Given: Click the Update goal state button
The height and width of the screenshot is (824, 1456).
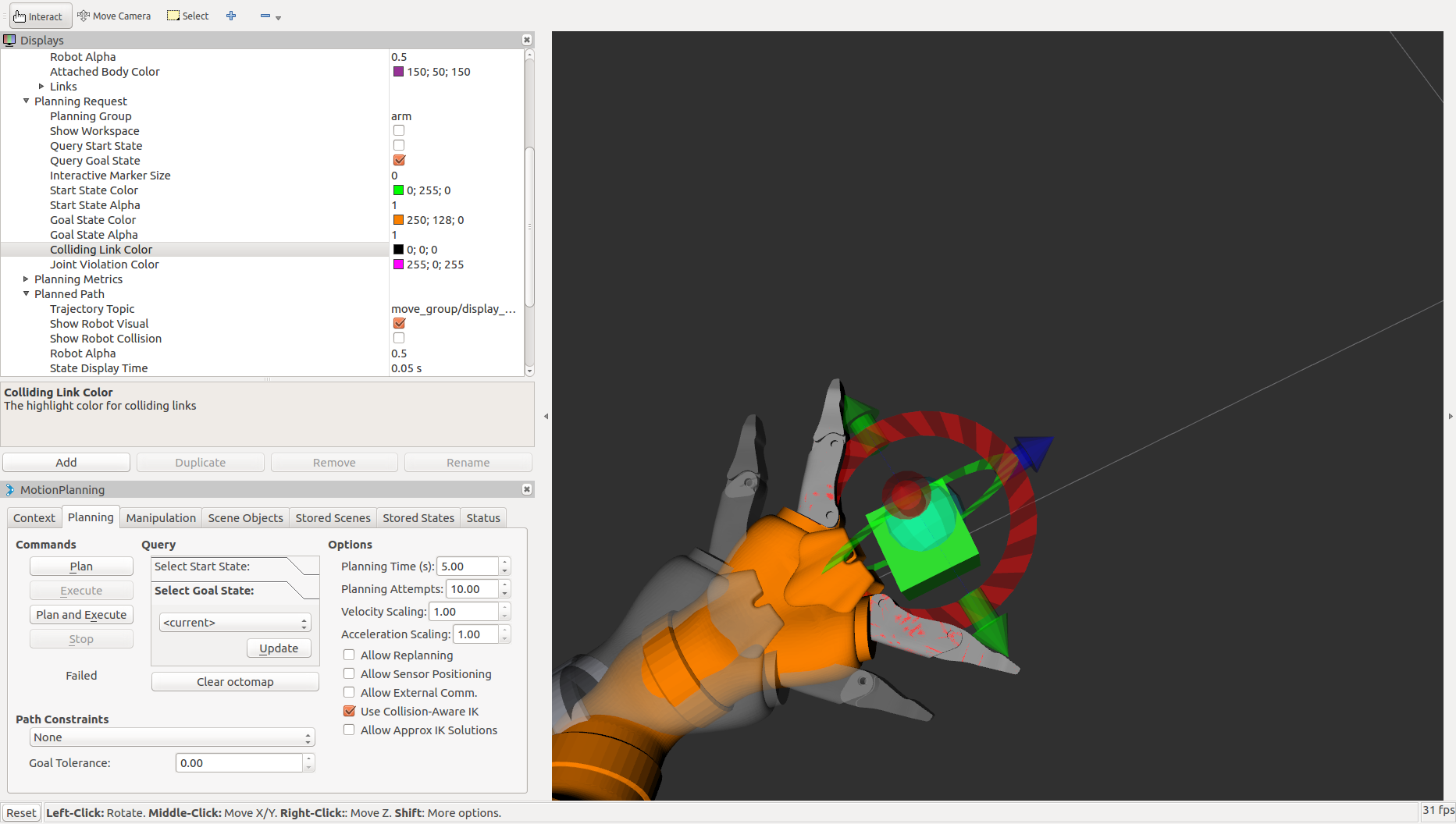Looking at the screenshot, I should [x=279, y=648].
